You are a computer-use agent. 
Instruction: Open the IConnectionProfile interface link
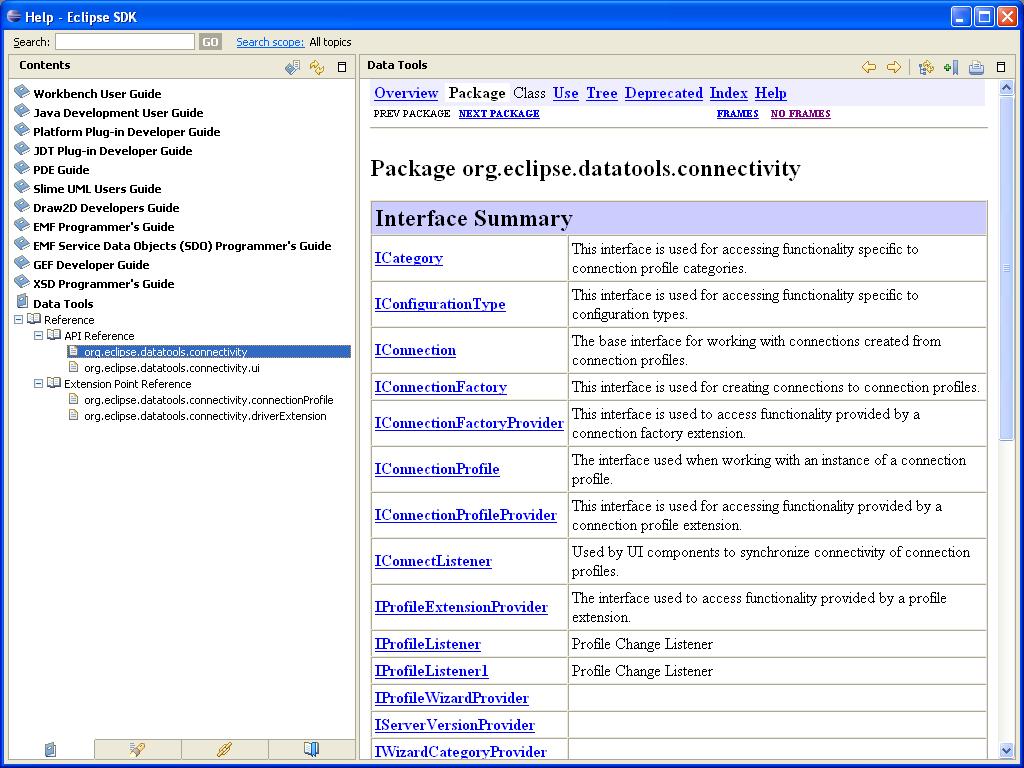pyautogui.click(x=436, y=469)
